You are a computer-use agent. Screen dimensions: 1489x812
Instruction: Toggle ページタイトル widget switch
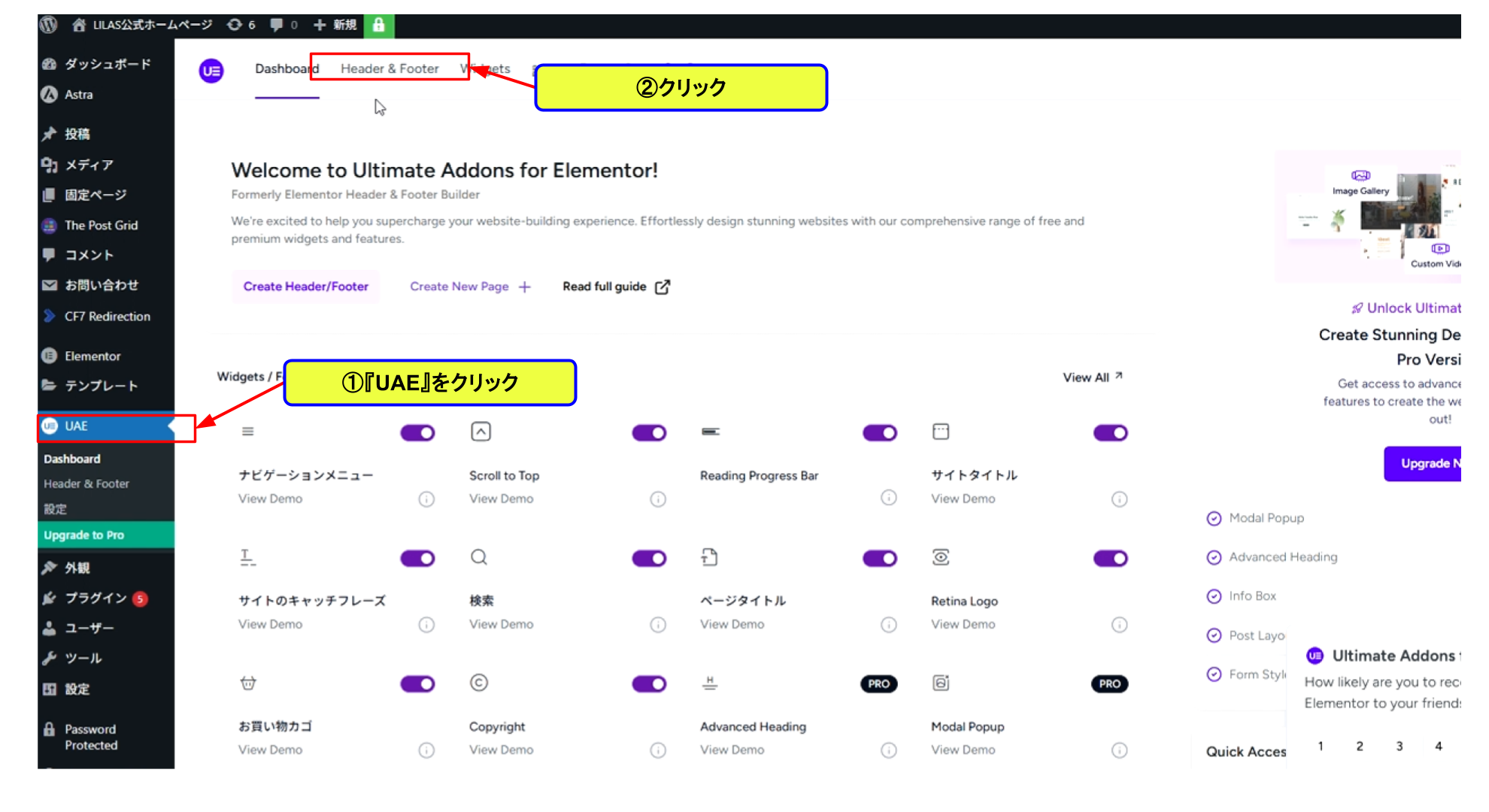880,559
